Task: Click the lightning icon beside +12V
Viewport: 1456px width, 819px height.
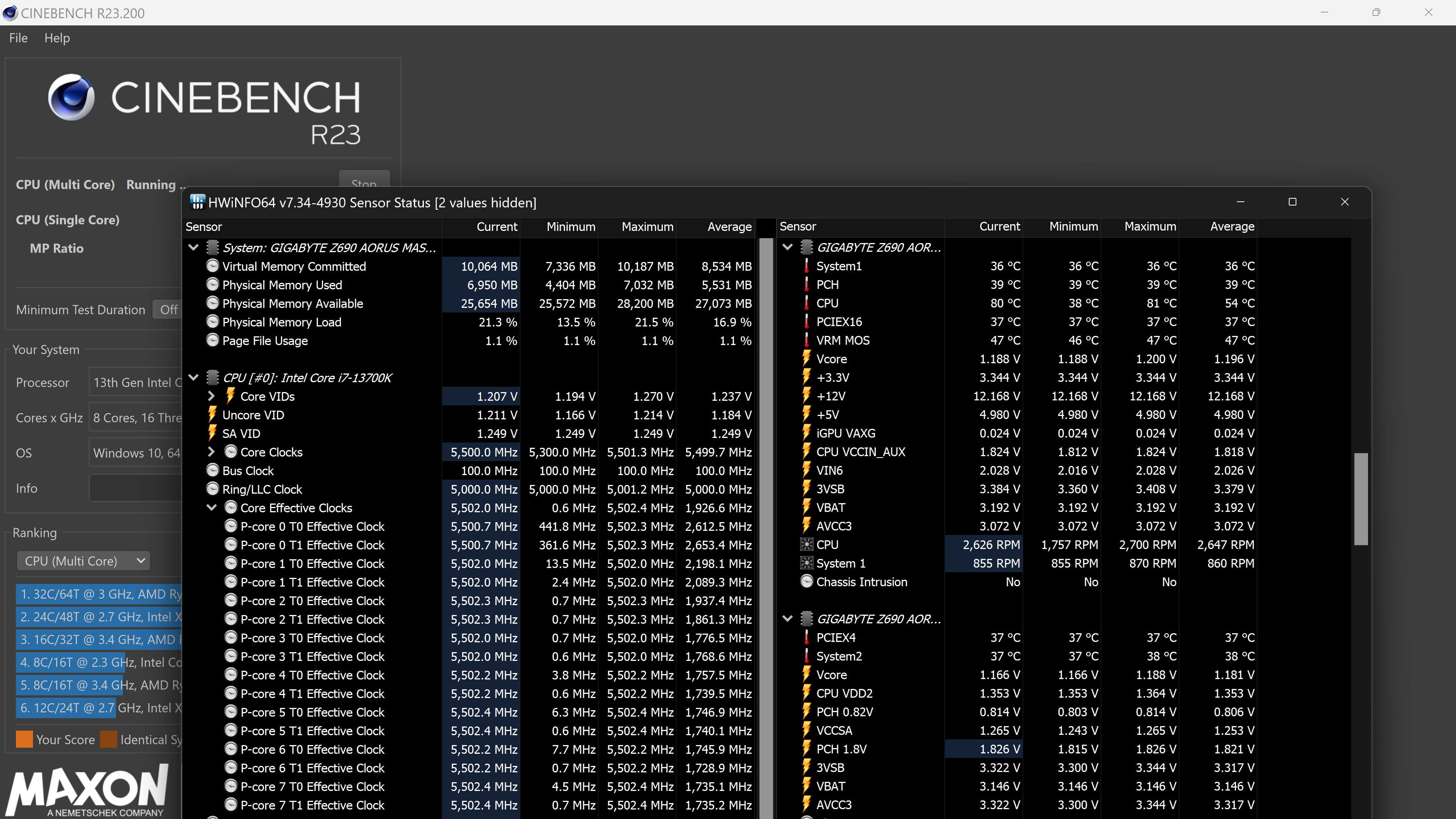Action: [806, 395]
